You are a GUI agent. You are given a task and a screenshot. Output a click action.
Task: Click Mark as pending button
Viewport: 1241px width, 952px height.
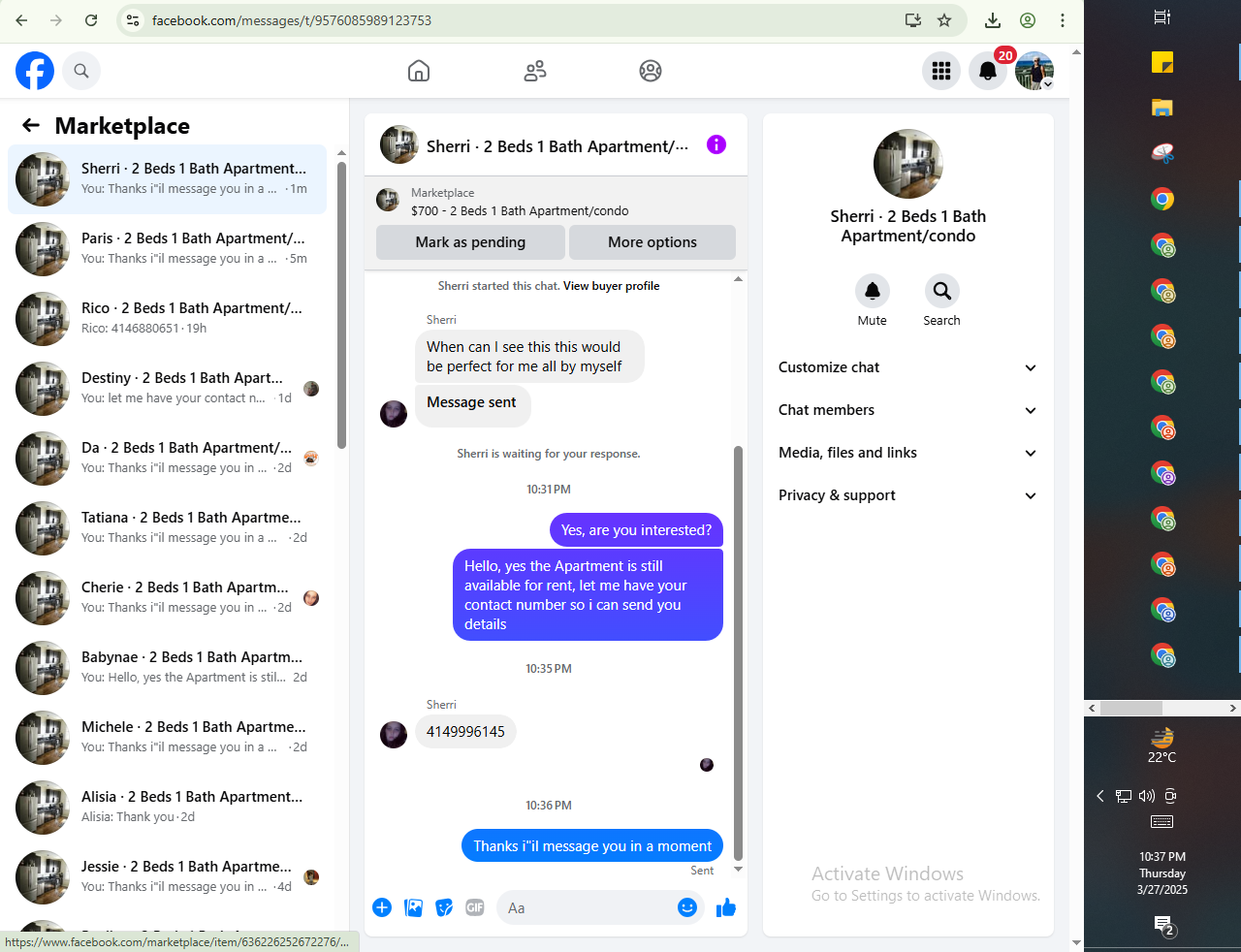(470, 242)
